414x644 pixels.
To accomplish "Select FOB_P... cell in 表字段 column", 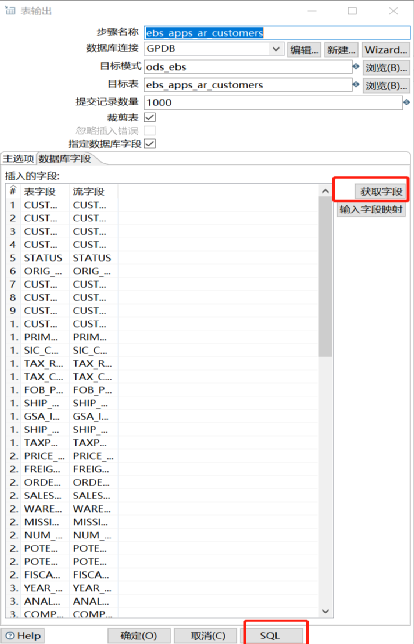I will 44,390.
